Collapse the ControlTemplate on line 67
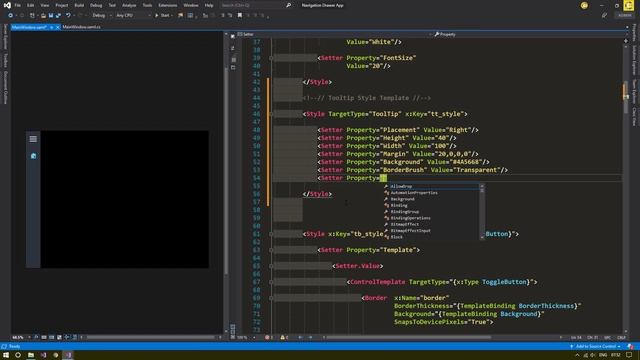The image size is (640, 360). pyautogui.click(x=271, y=282)
